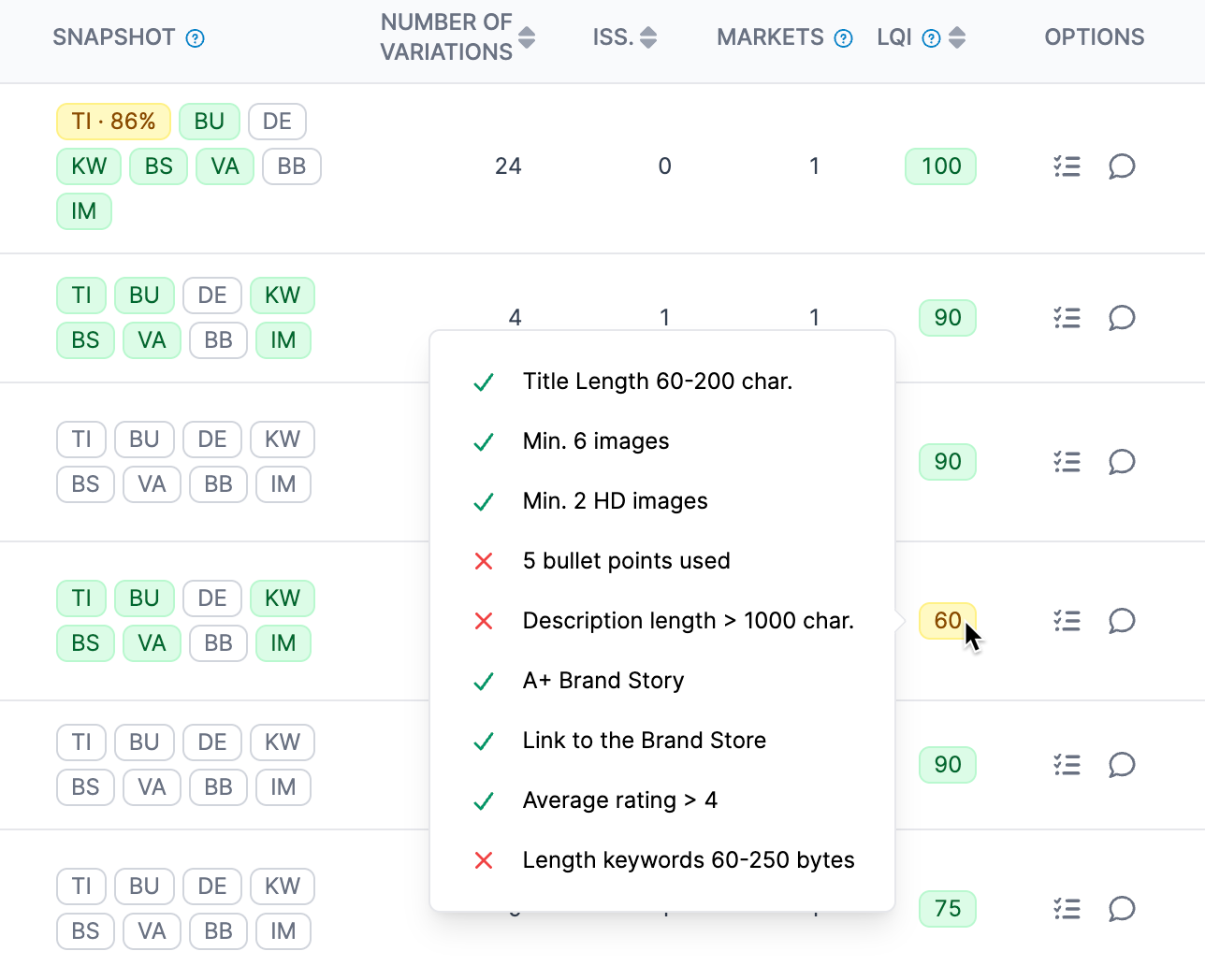Toggle the BB badge in the first row
Screen dimensions: 1205x980
point(291,166)
